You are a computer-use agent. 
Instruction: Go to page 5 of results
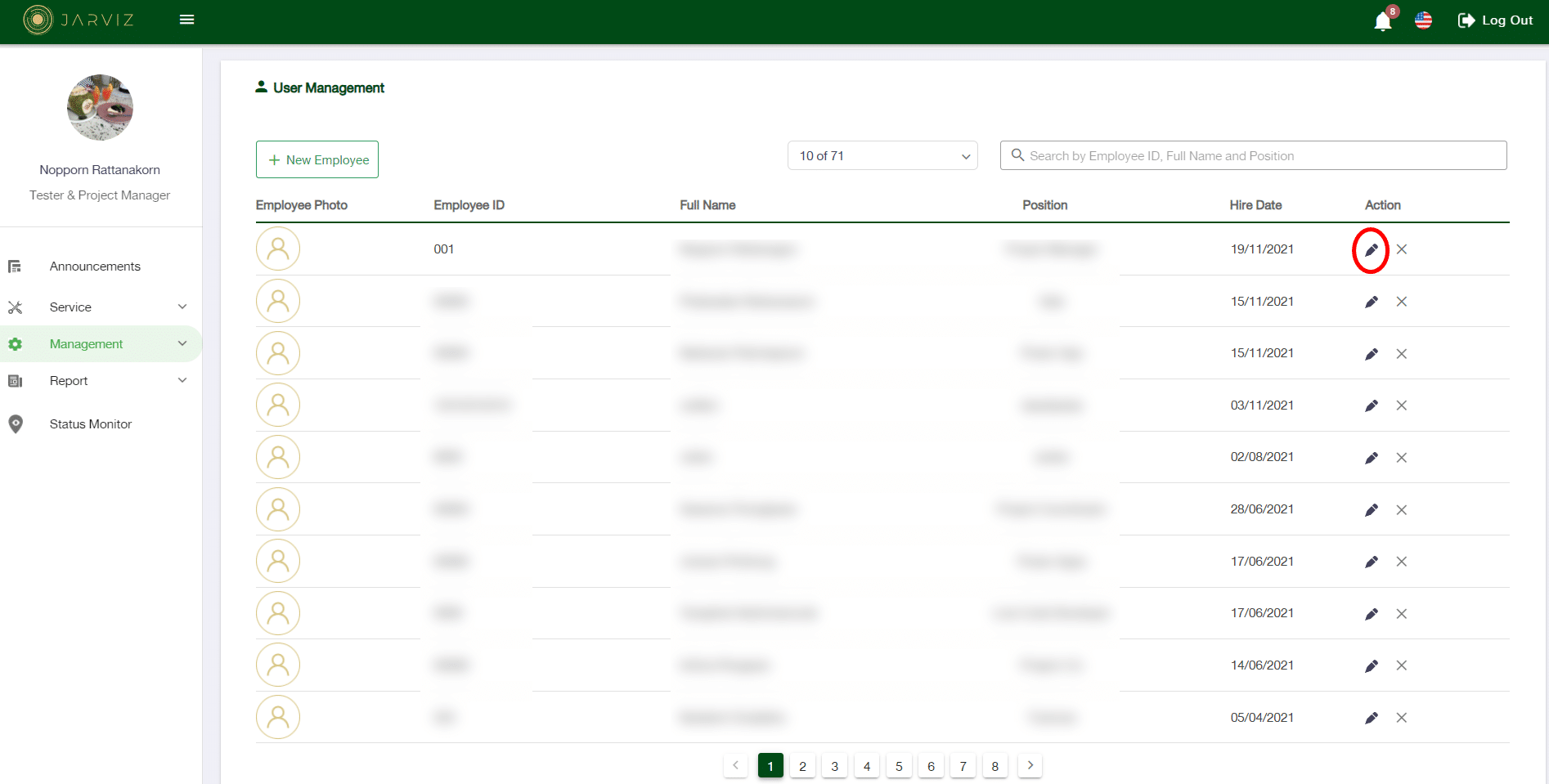click(x=899, y=766)
